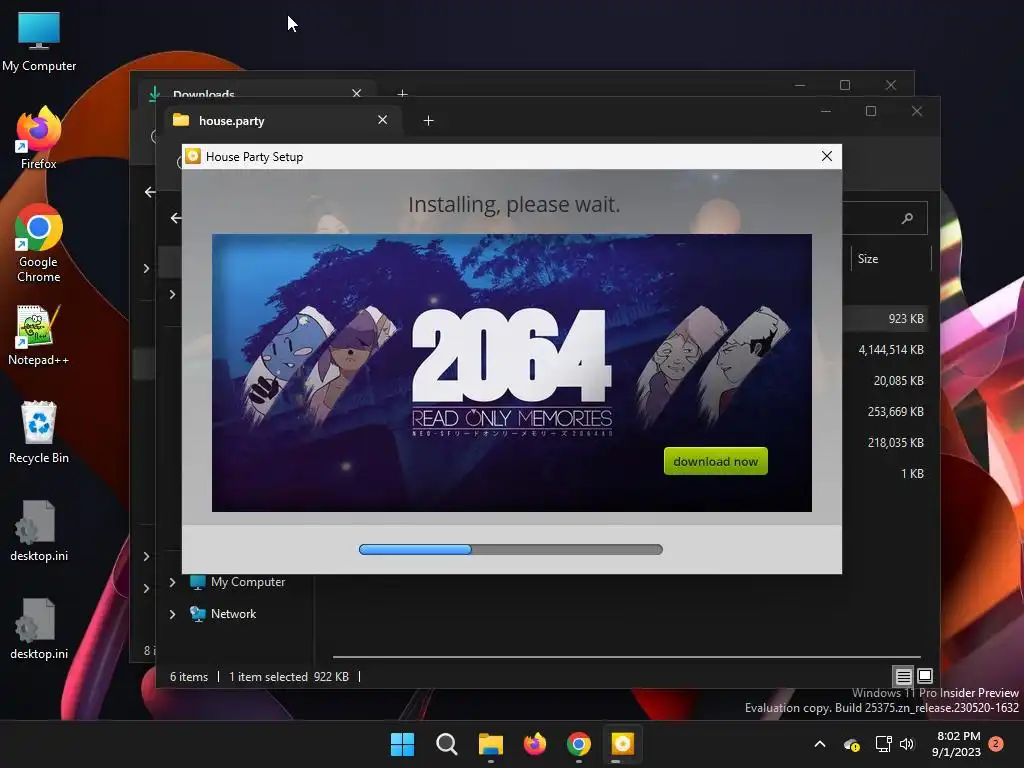The width and height of the screenshot is (1024, 768).
Task: Select the upper desktop.ini file icon
Action: click(x=39, y=530)
